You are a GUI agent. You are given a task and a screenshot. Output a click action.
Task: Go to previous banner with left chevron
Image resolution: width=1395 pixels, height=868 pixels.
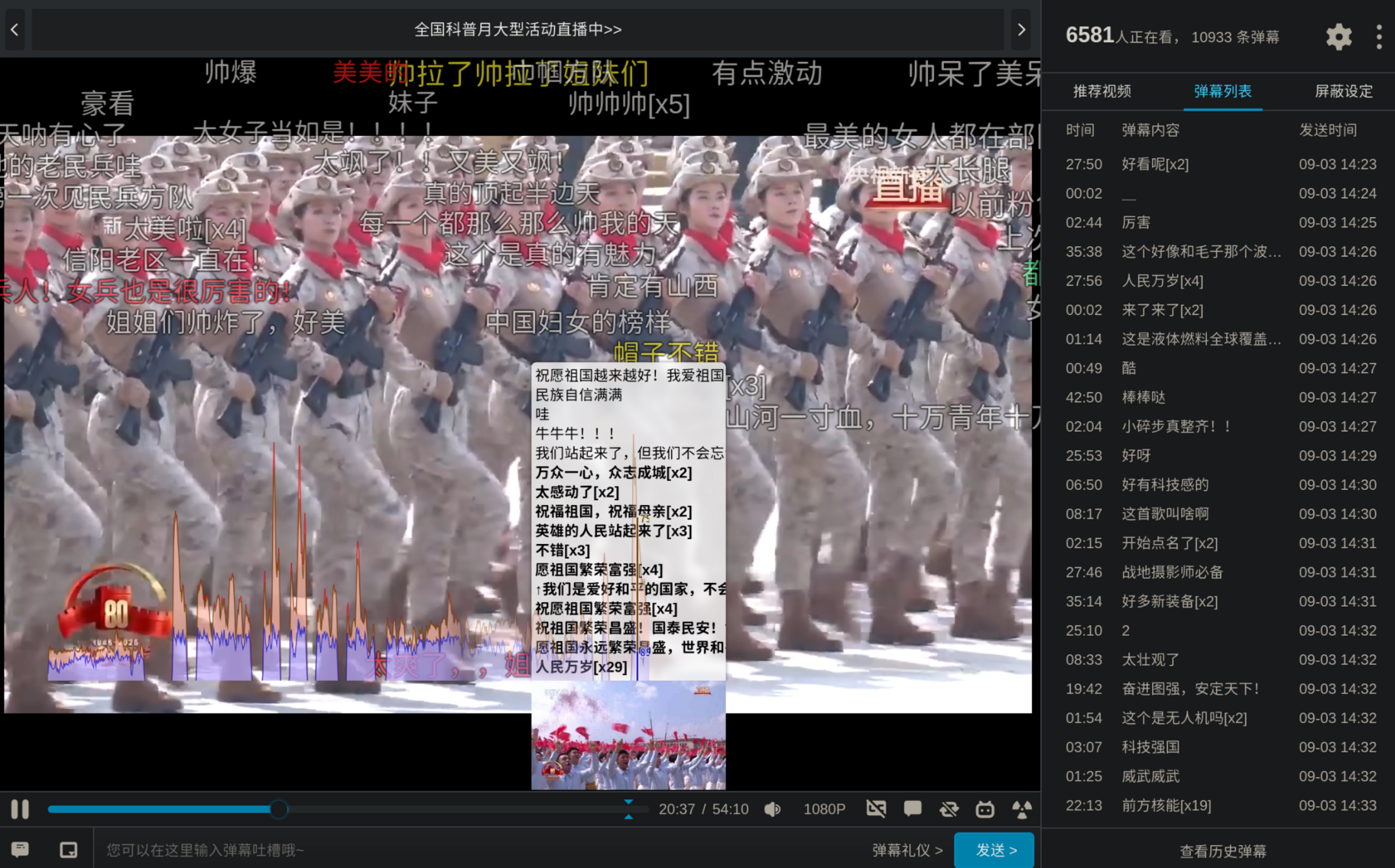tap(15, 30)
